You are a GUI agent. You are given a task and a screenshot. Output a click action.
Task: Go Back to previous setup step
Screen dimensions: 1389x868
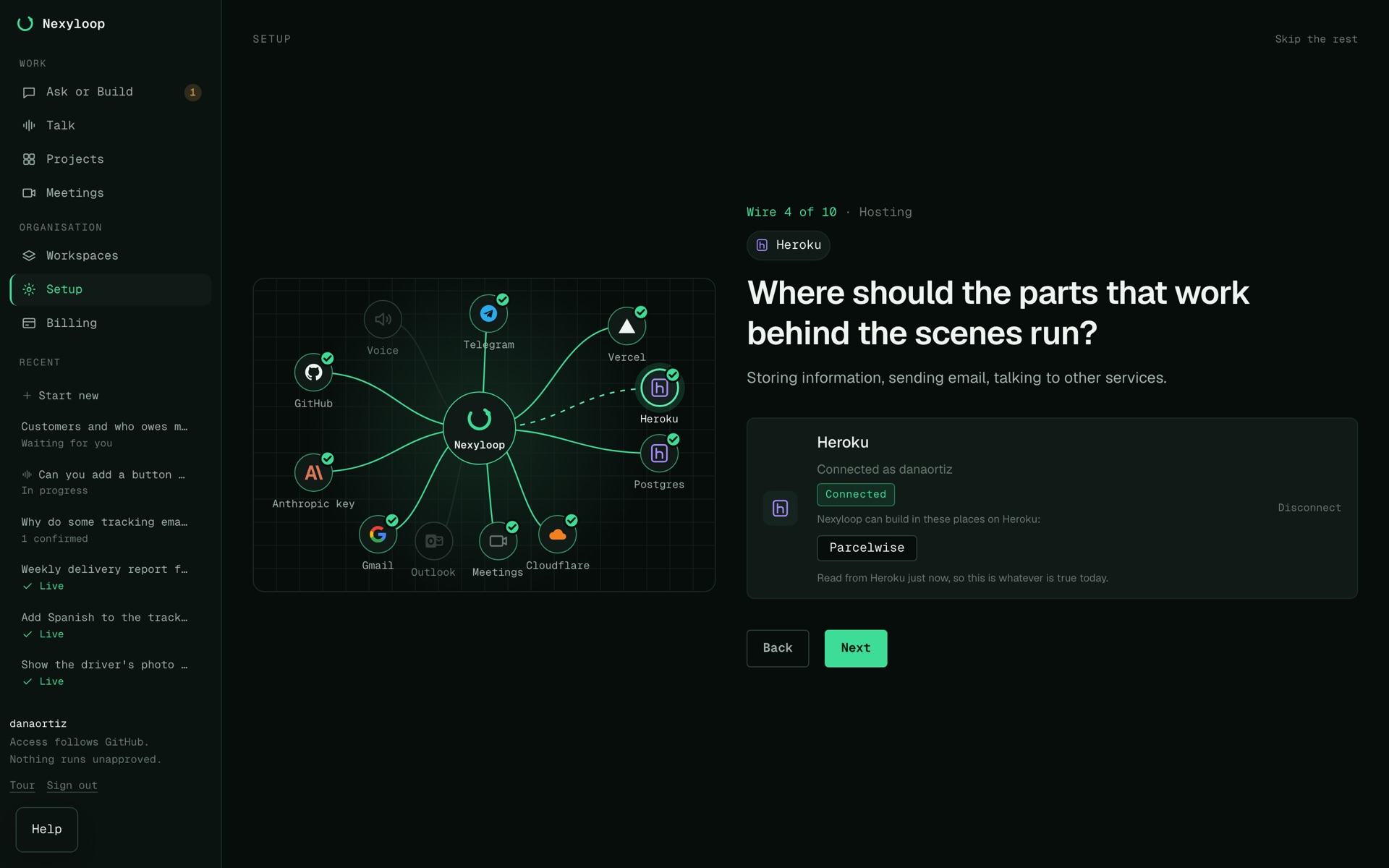click(x=778, y=649)
